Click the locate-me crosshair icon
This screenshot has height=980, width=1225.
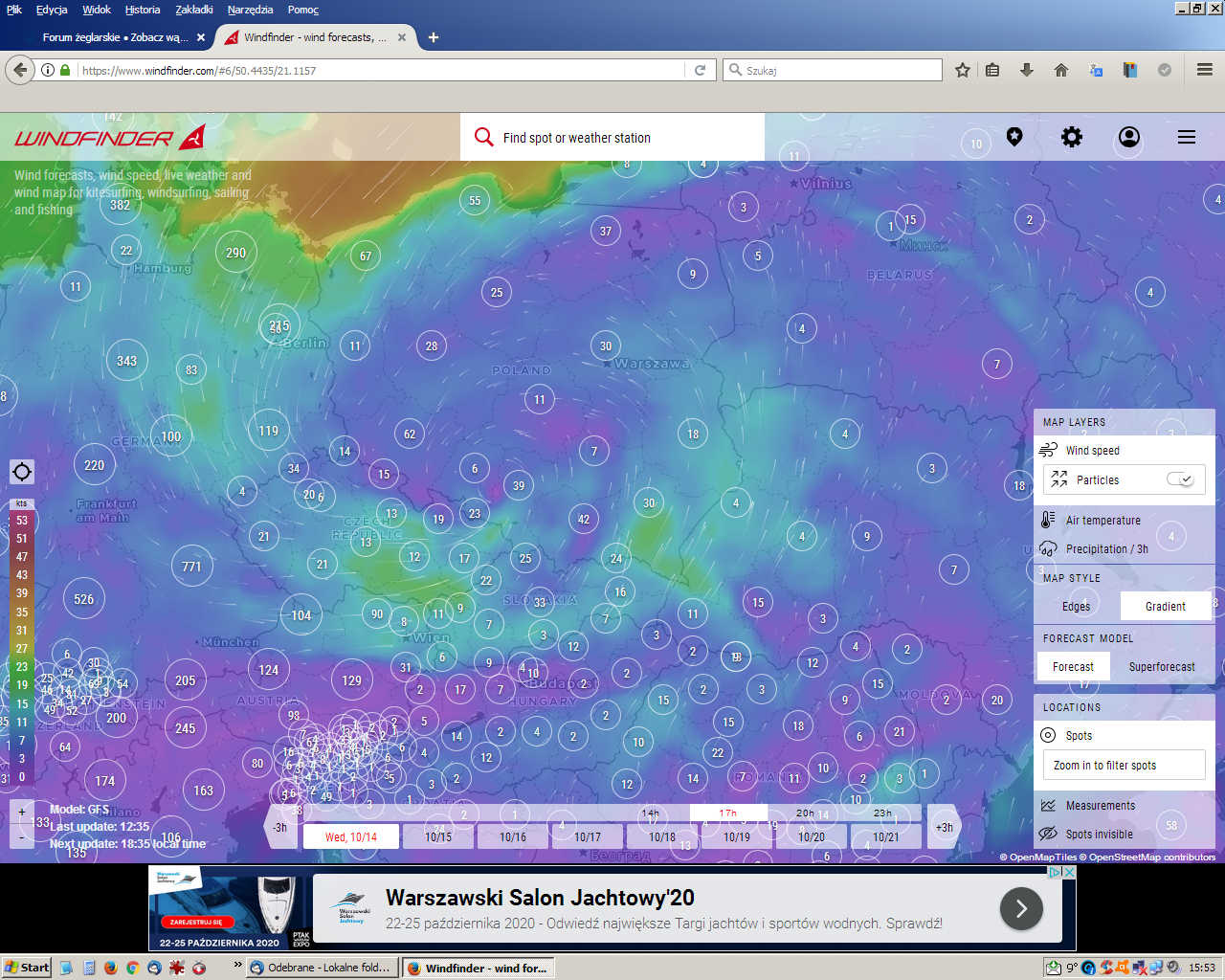point(22,472)
